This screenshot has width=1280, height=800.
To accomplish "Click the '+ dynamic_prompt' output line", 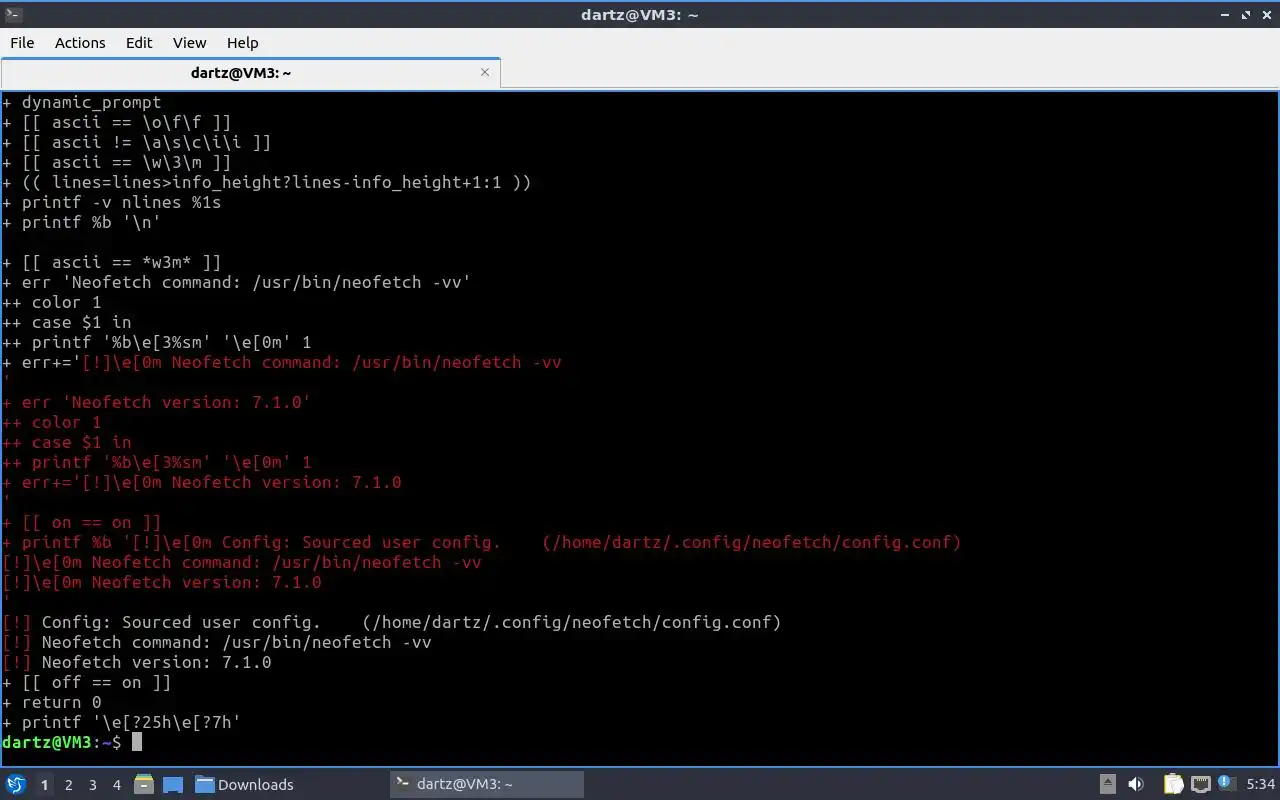I will click(x=82, y=102).
